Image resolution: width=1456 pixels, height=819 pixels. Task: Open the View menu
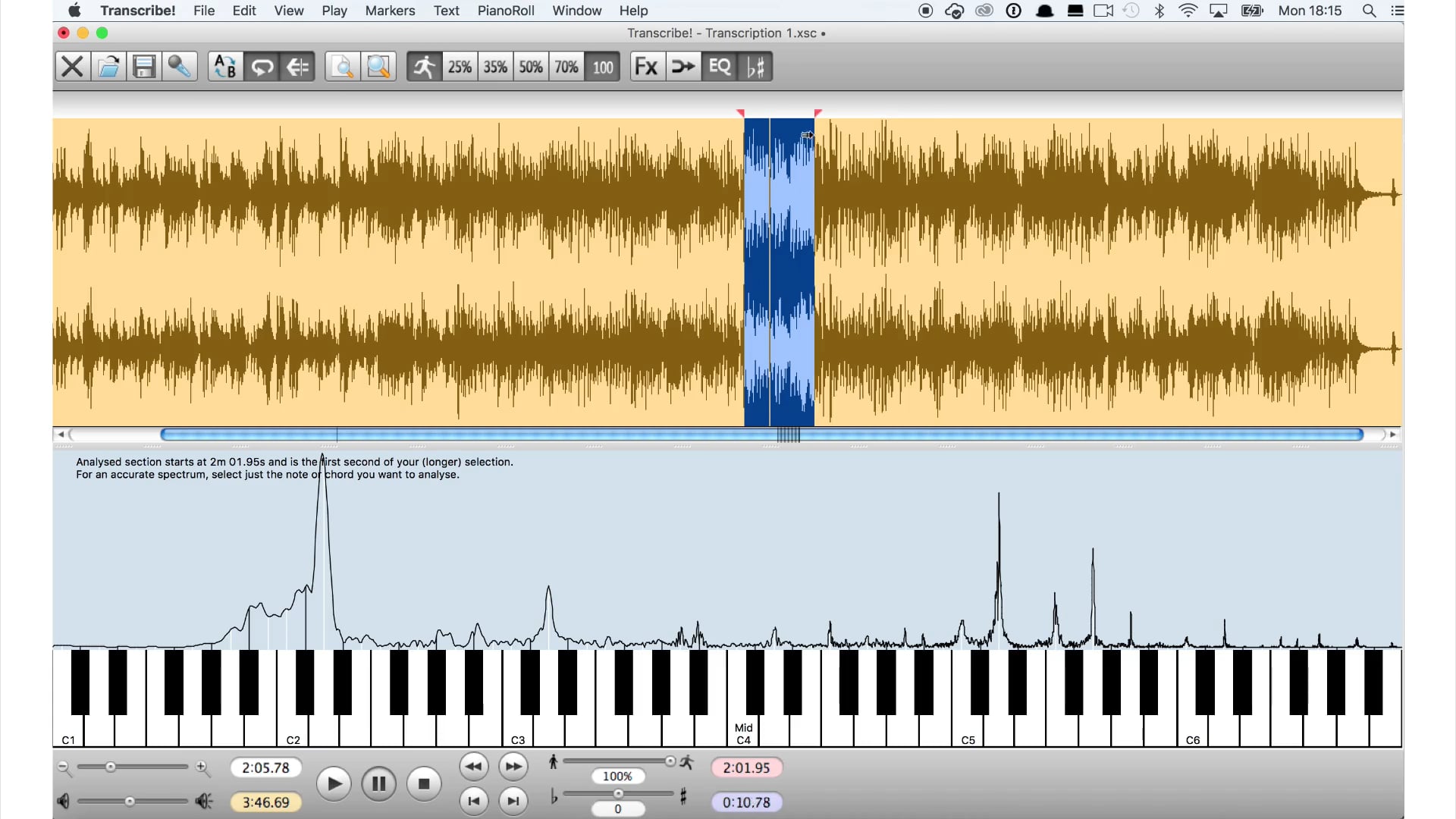pyautogui.click(x=289, y=11)
